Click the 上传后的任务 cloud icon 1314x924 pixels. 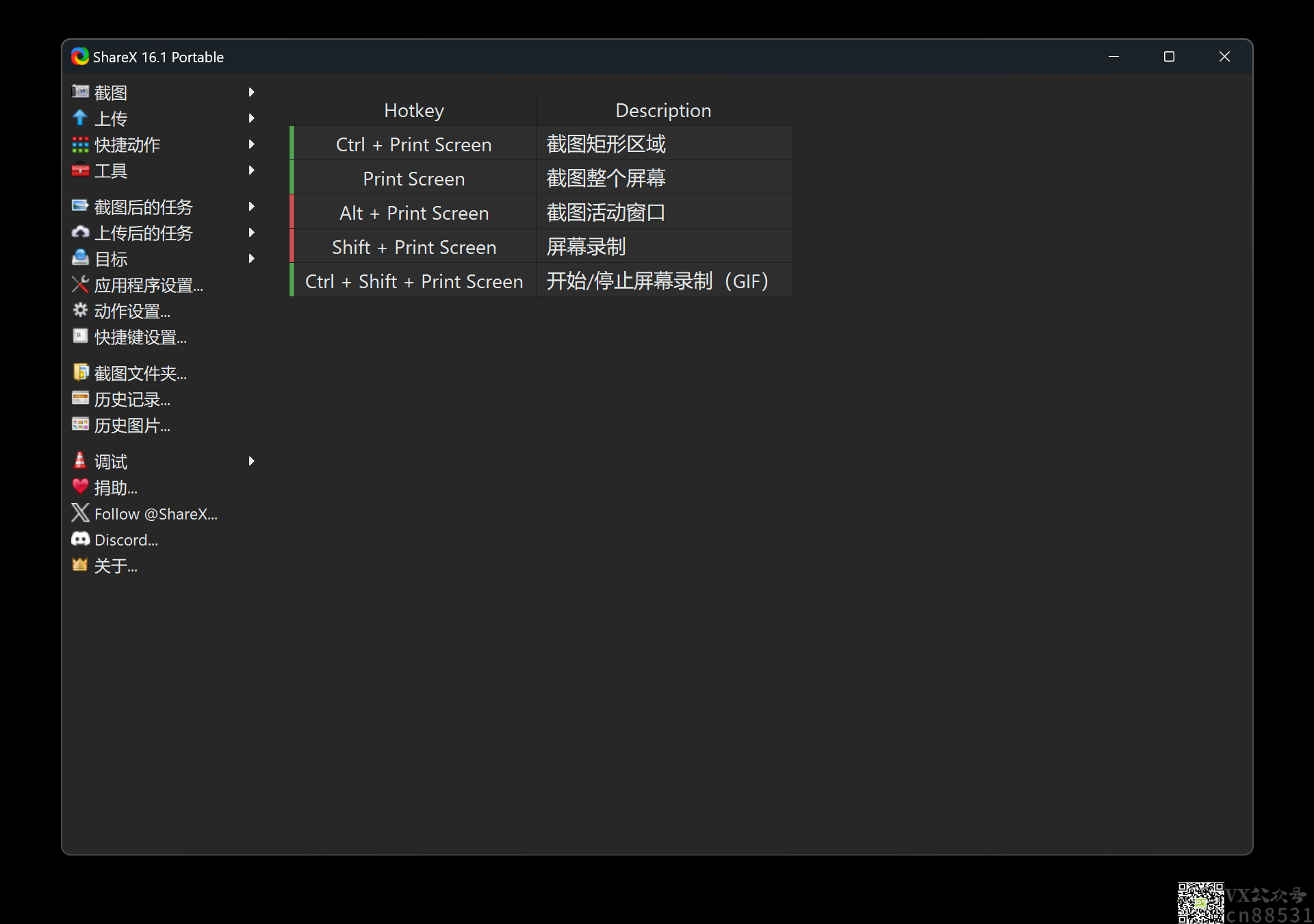[x=80, y=233]
